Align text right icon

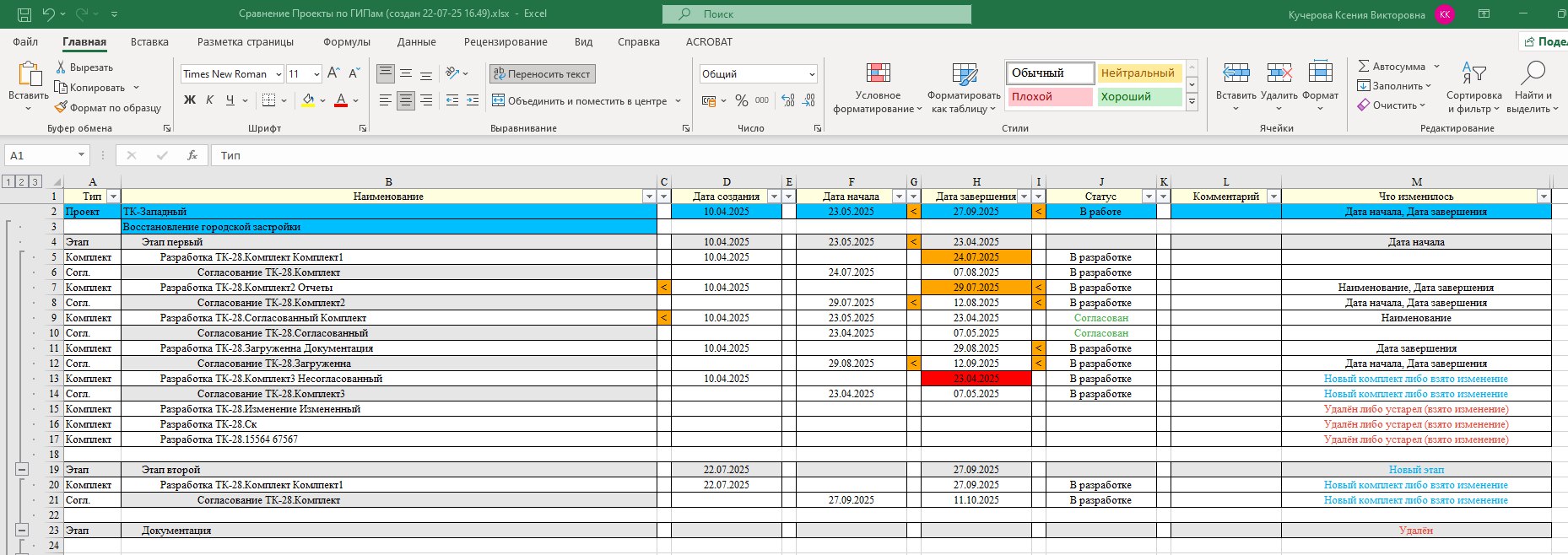click(426, 100)
